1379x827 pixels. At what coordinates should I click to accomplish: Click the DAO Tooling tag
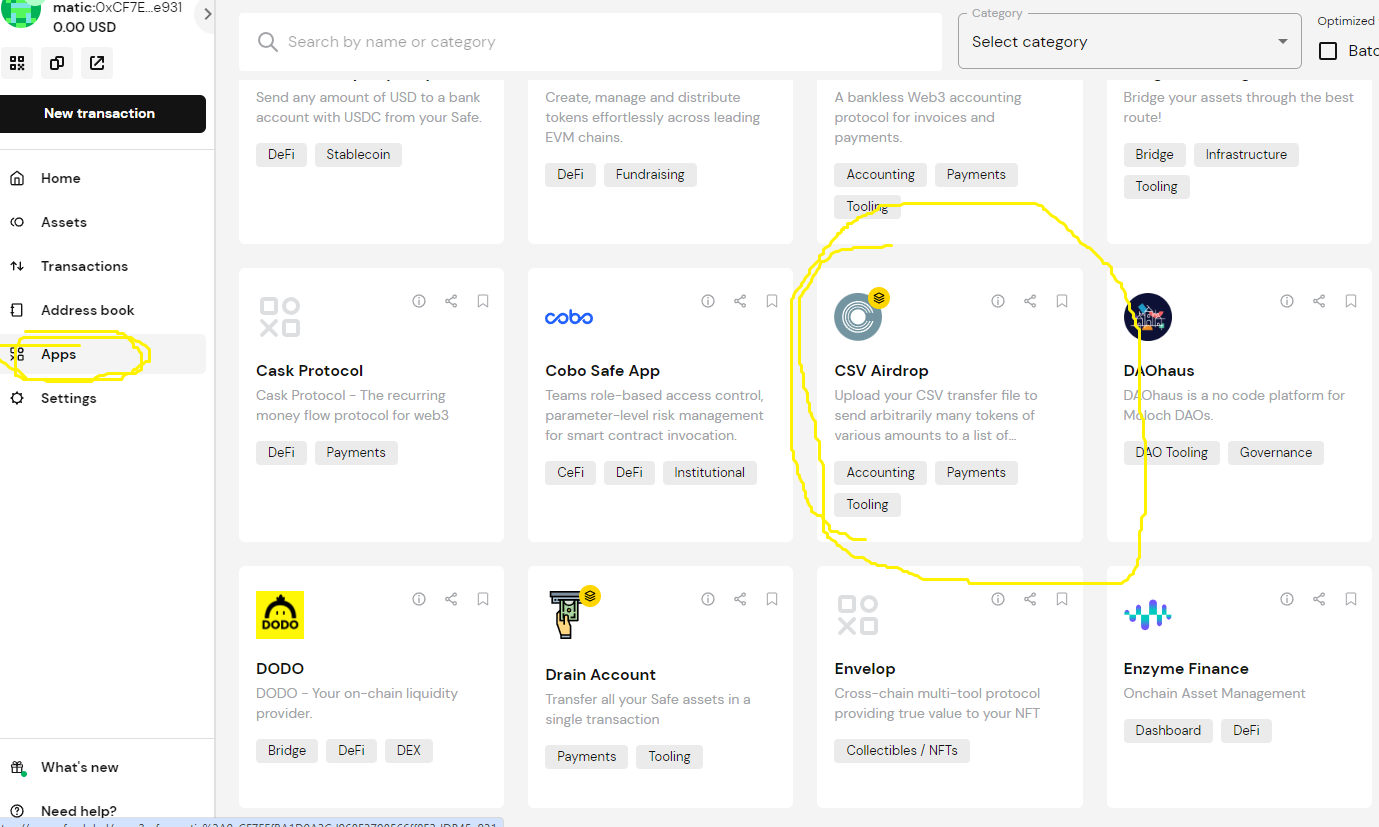[x=1172, y=453]
